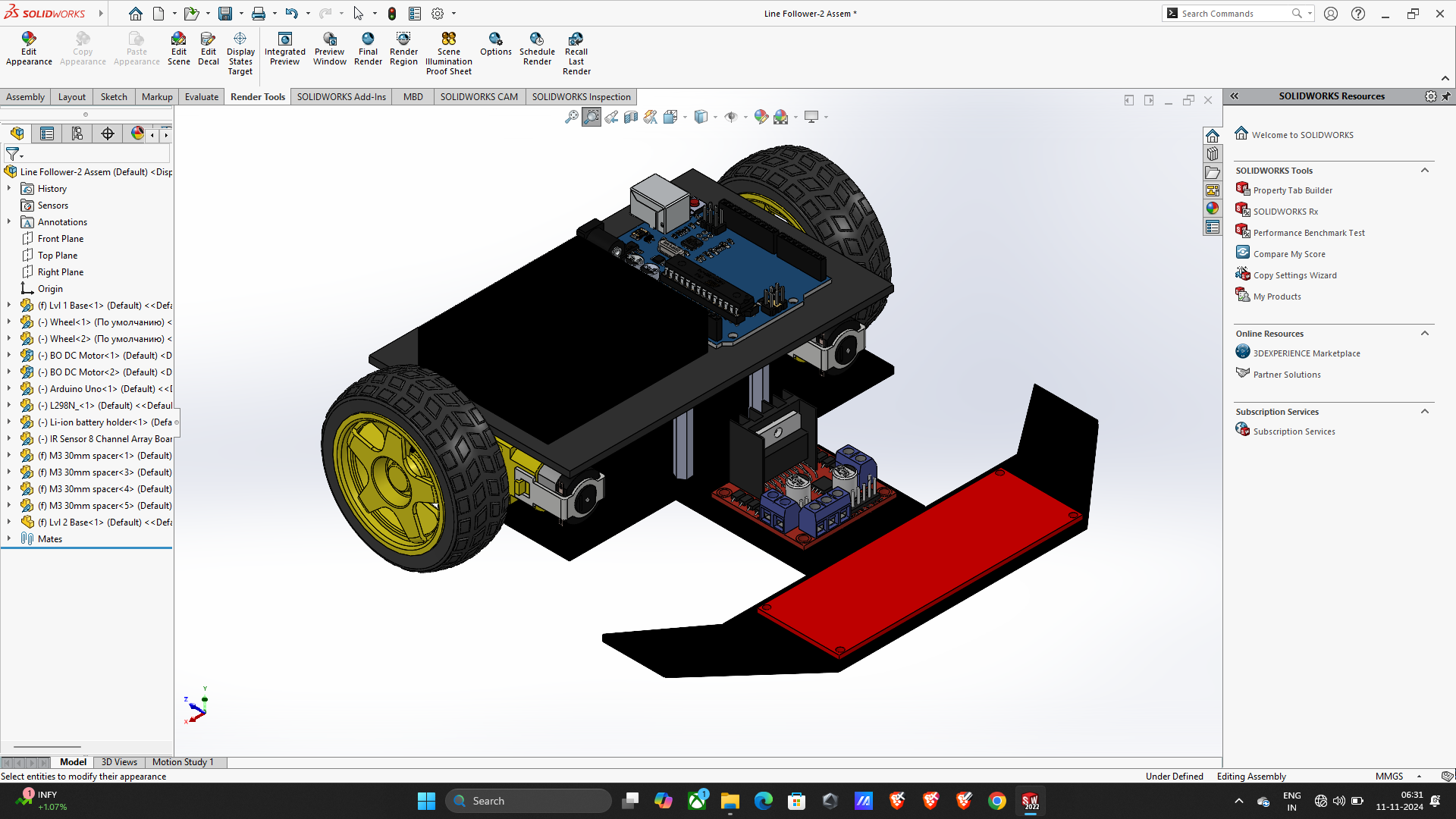The width and height of the screenshot is (1456, 819).
Task: Switch to the Evaluate tab
Action: (x=201, y=97)
